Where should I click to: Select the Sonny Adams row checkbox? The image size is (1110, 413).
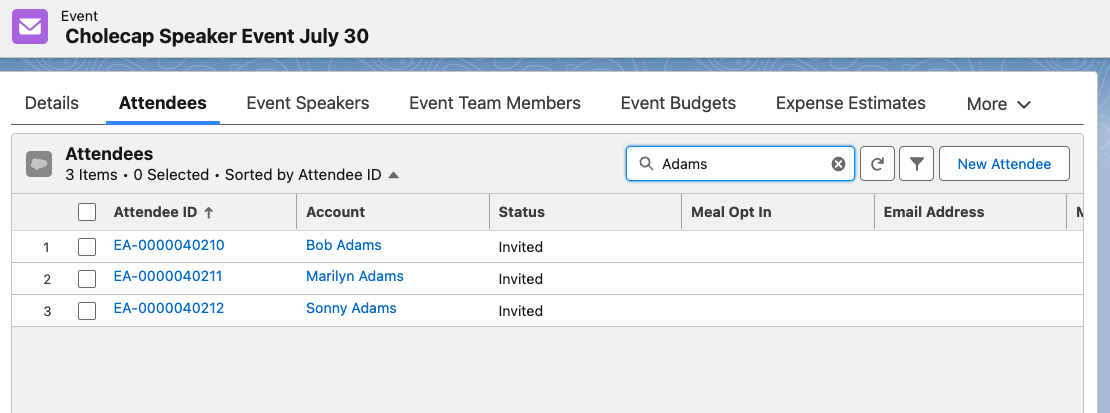point(87,310)
